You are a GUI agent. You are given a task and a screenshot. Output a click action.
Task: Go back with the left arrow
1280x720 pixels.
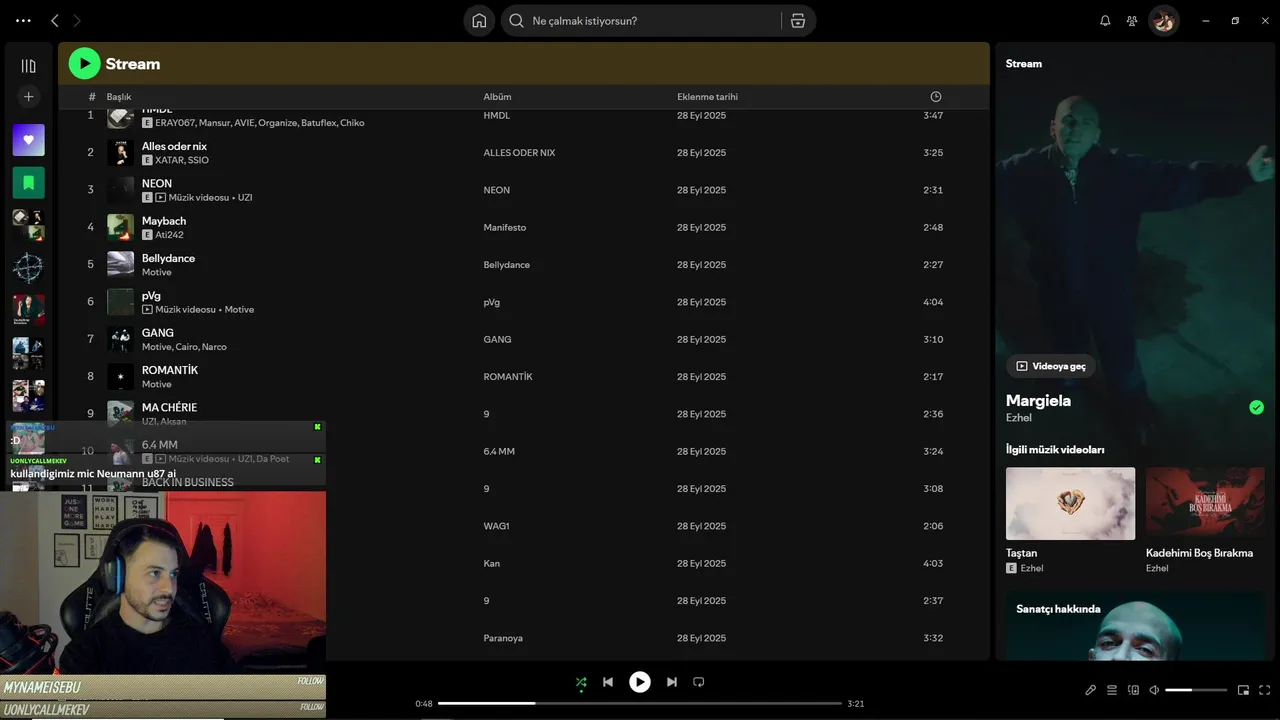[55, 20]
